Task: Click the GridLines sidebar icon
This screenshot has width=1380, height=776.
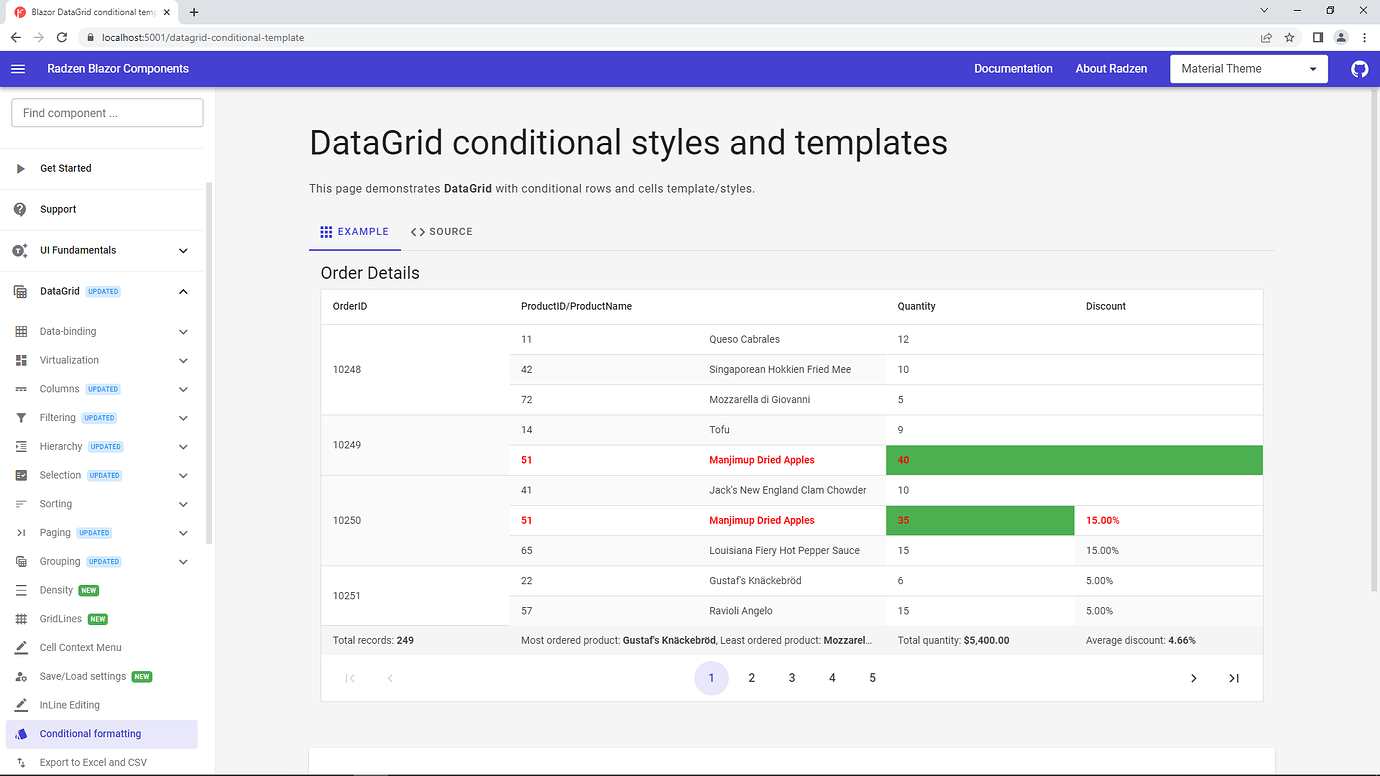Action: pos(21,619)
